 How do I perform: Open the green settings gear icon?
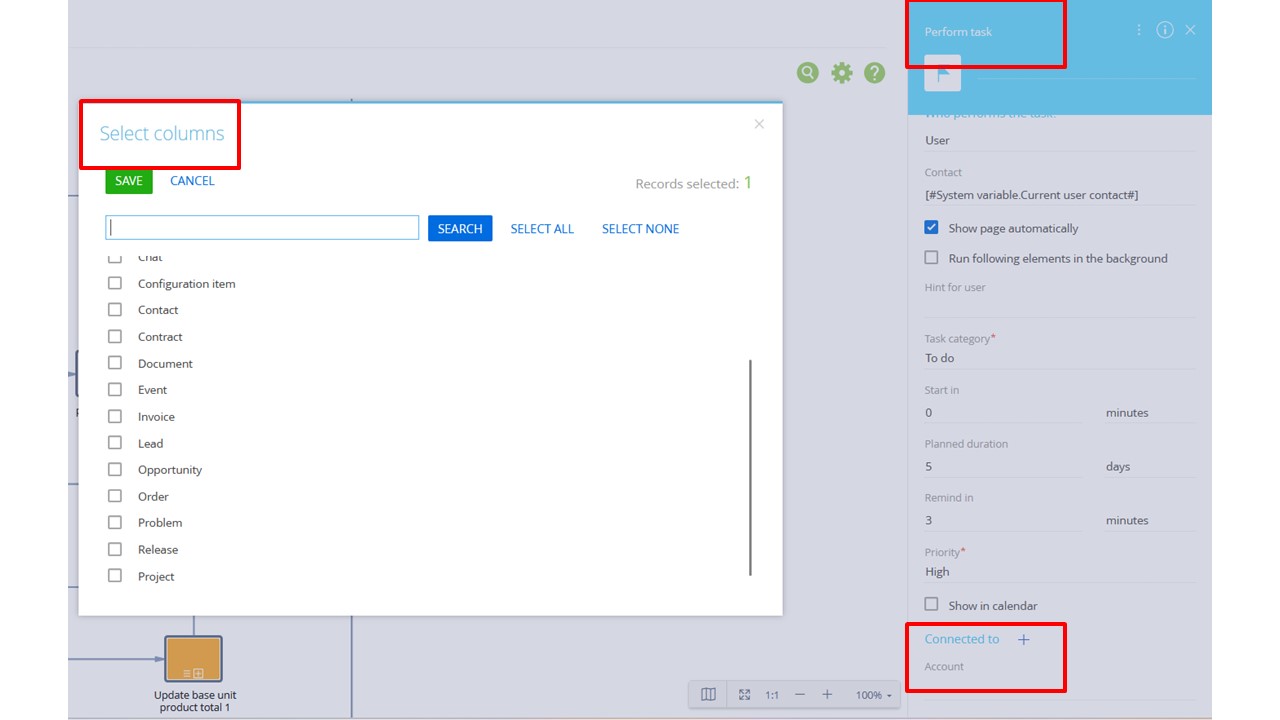(x=842, y=72)
